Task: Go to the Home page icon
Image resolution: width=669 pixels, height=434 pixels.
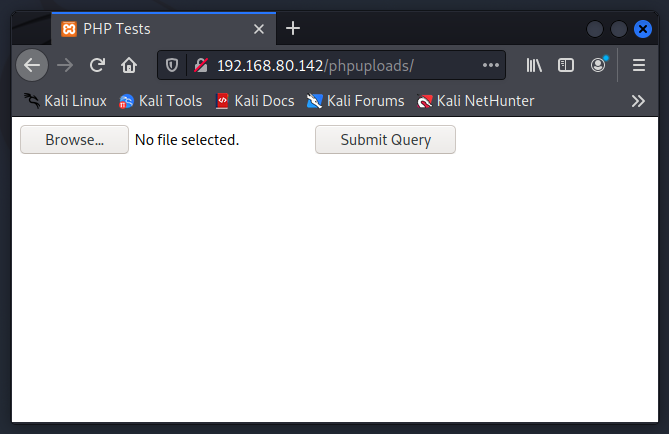Action: point(129,65)
